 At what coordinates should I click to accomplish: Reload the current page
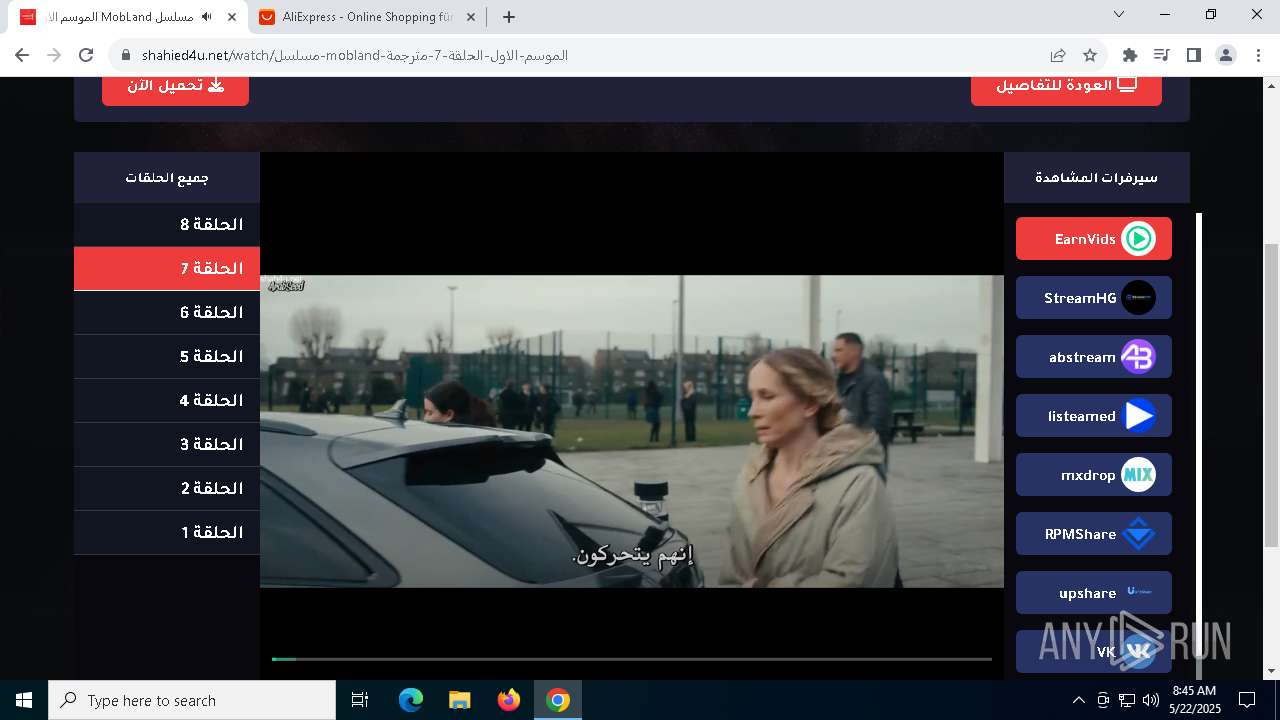pyautogui.click(x=86, y=55)
